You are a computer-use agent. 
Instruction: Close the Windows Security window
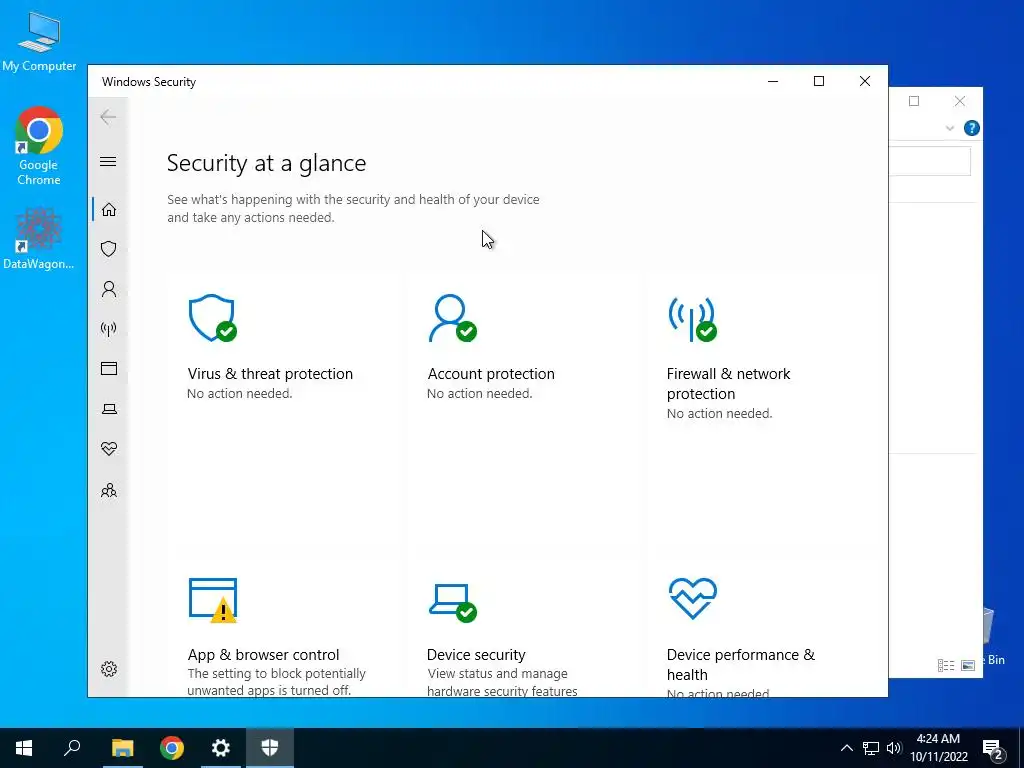pyautogui.click(x=865, y=81)
